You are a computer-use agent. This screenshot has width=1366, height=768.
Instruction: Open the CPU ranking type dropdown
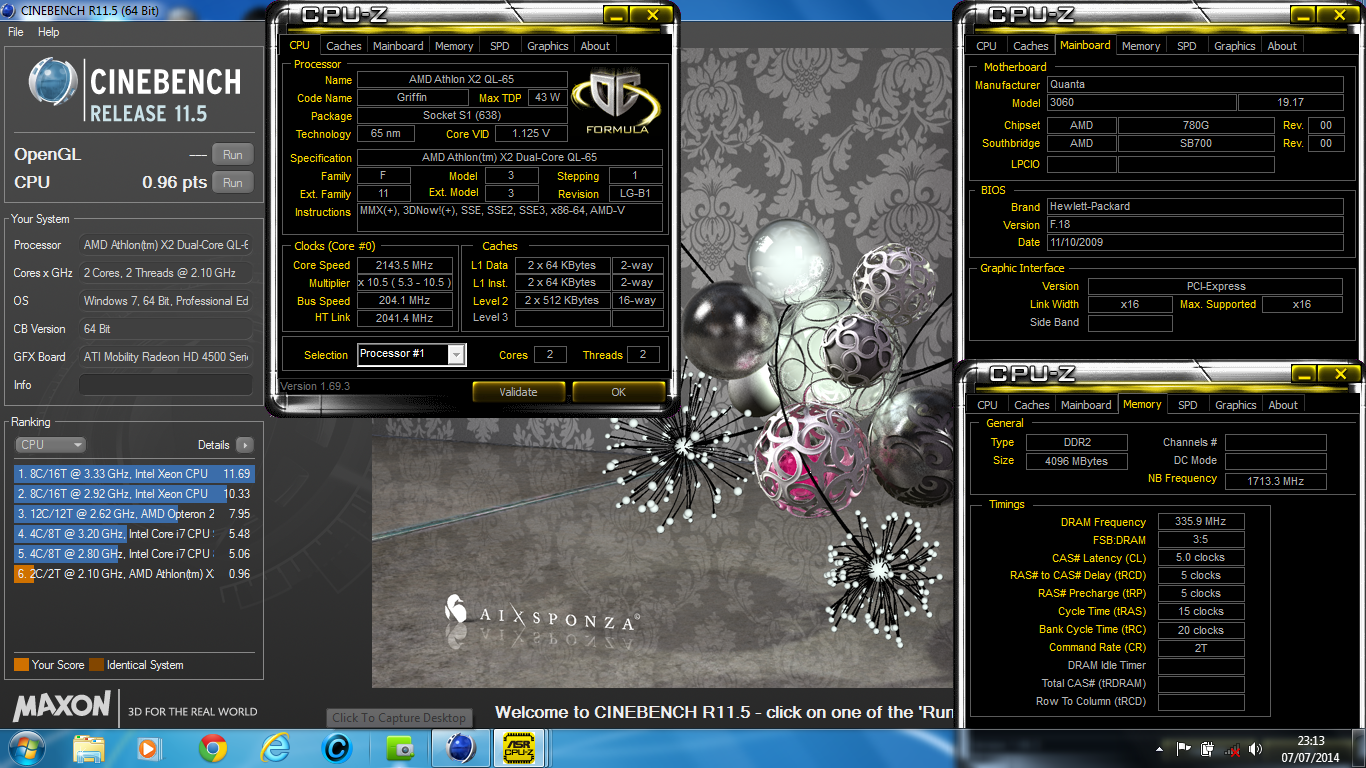click(x=50, y=445)
